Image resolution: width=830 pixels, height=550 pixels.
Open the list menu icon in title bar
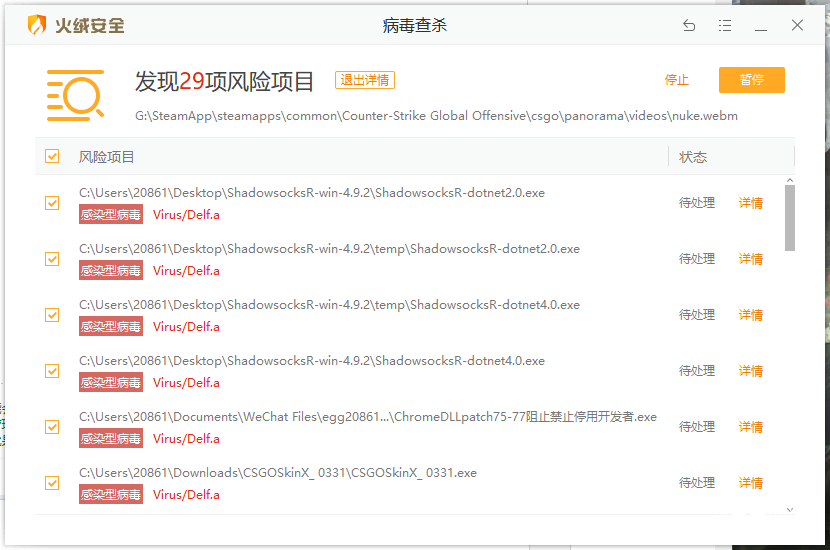[x=725, y=25]
